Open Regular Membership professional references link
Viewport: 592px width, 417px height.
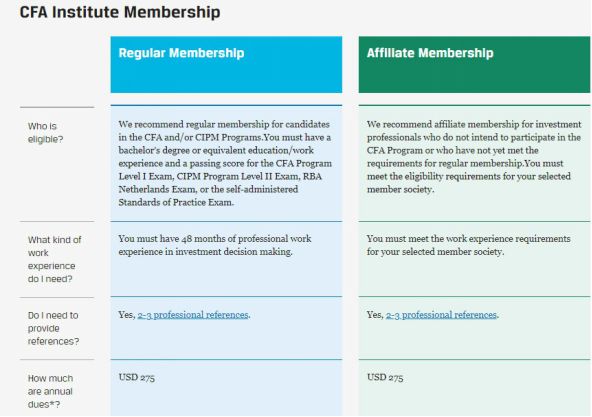tap(193, 315)
